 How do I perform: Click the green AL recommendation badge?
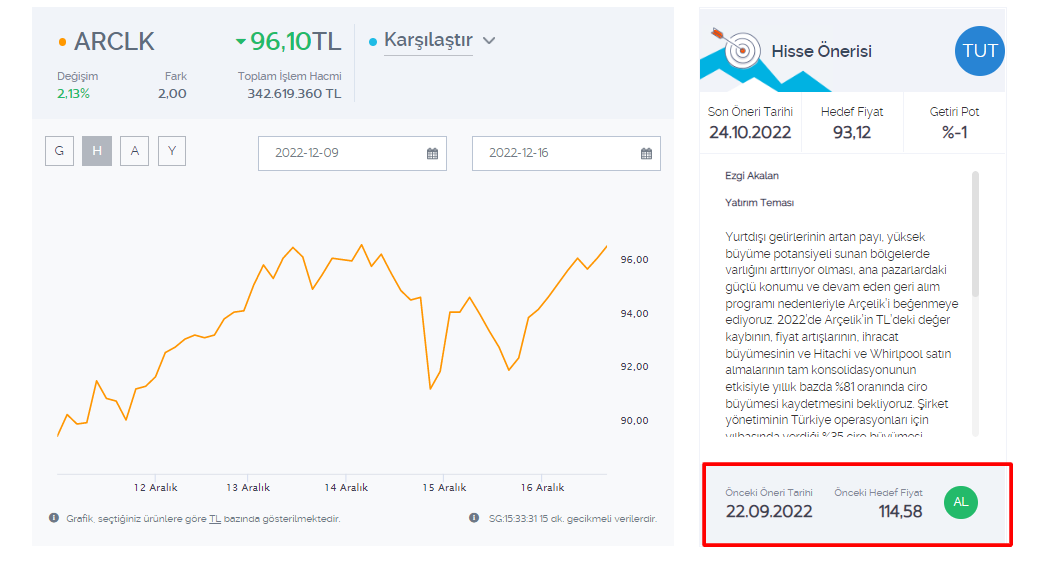click(960, 502)
